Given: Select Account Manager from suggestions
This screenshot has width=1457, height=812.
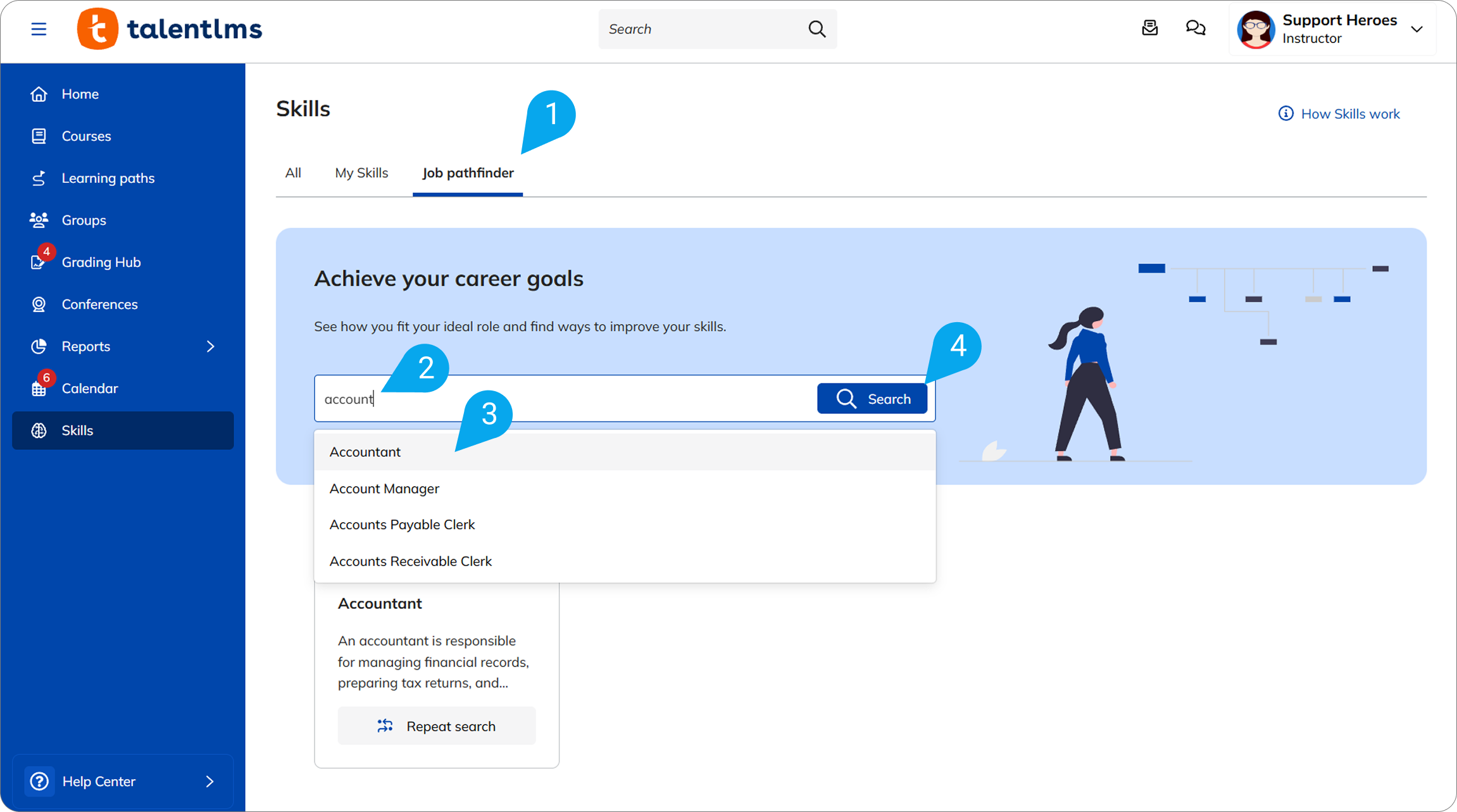Looking at the screenshot, I should (x=384, y=489).
